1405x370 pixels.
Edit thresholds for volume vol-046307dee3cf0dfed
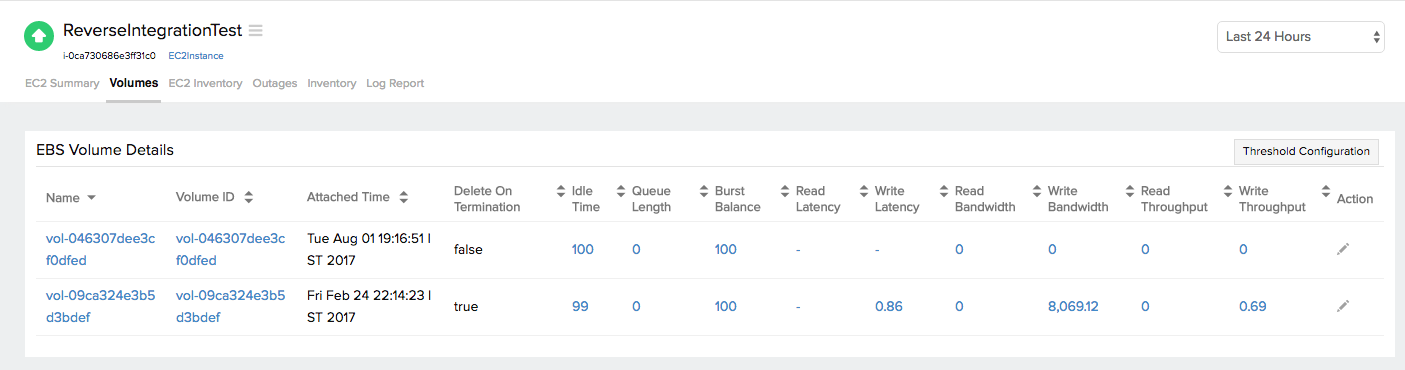point(1343,249)
